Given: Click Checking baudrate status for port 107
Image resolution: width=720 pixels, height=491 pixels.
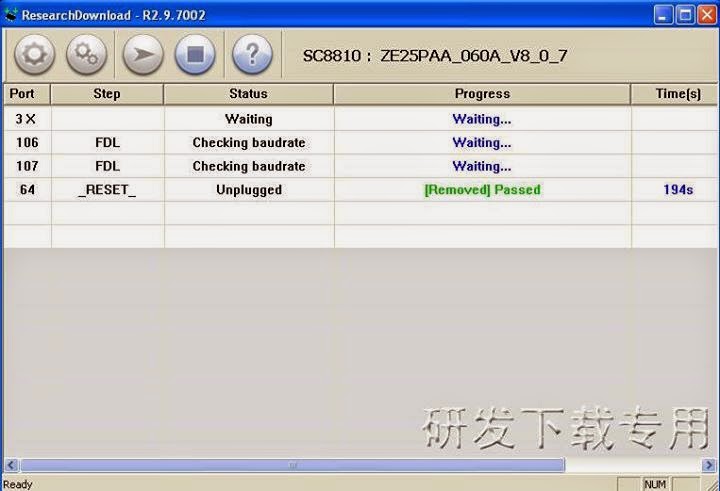Looking at the screenshot, I should tap(249, 166).
